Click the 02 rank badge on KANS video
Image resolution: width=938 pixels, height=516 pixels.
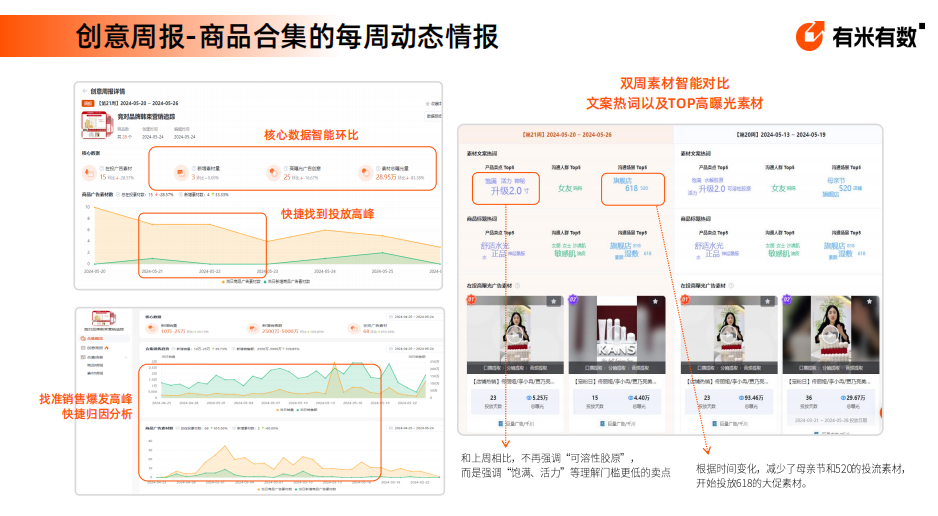coord(573,299)
